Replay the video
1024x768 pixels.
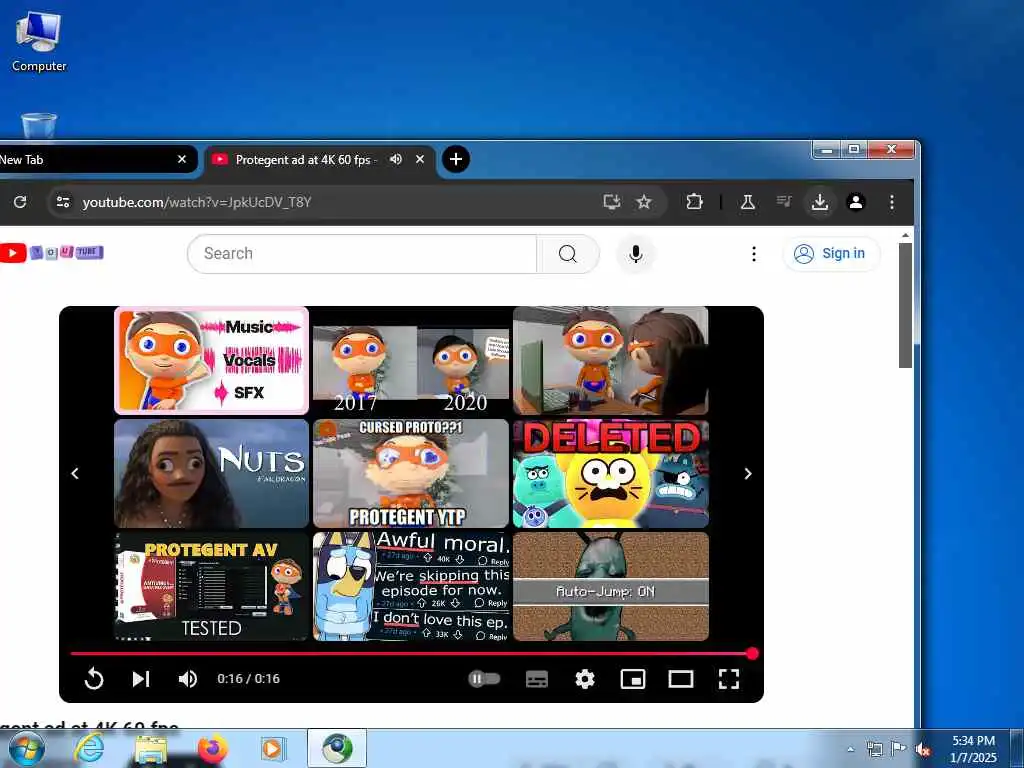pyautogui.click(x=94, y=679)
